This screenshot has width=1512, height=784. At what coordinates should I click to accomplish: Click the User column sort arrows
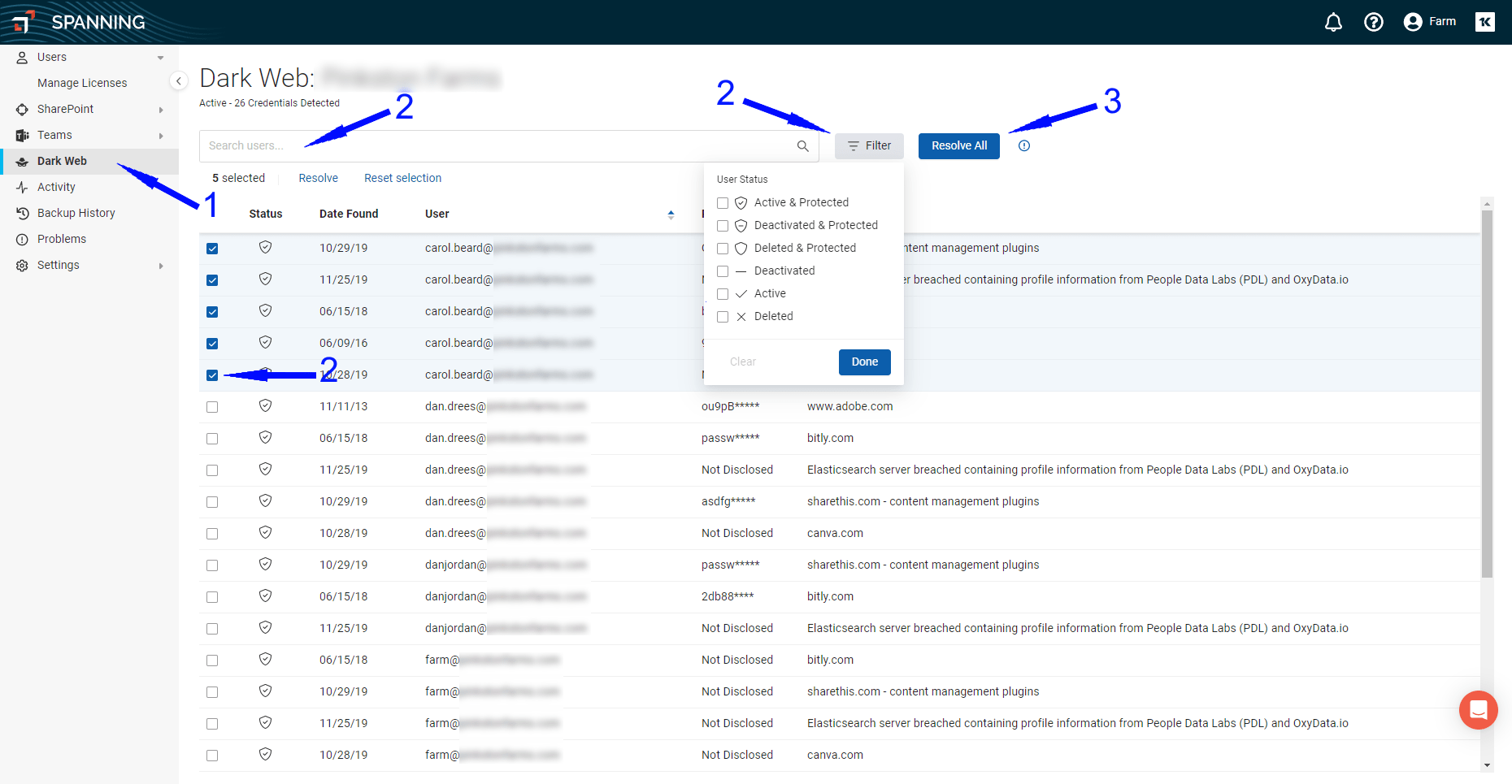click(671, 214)
